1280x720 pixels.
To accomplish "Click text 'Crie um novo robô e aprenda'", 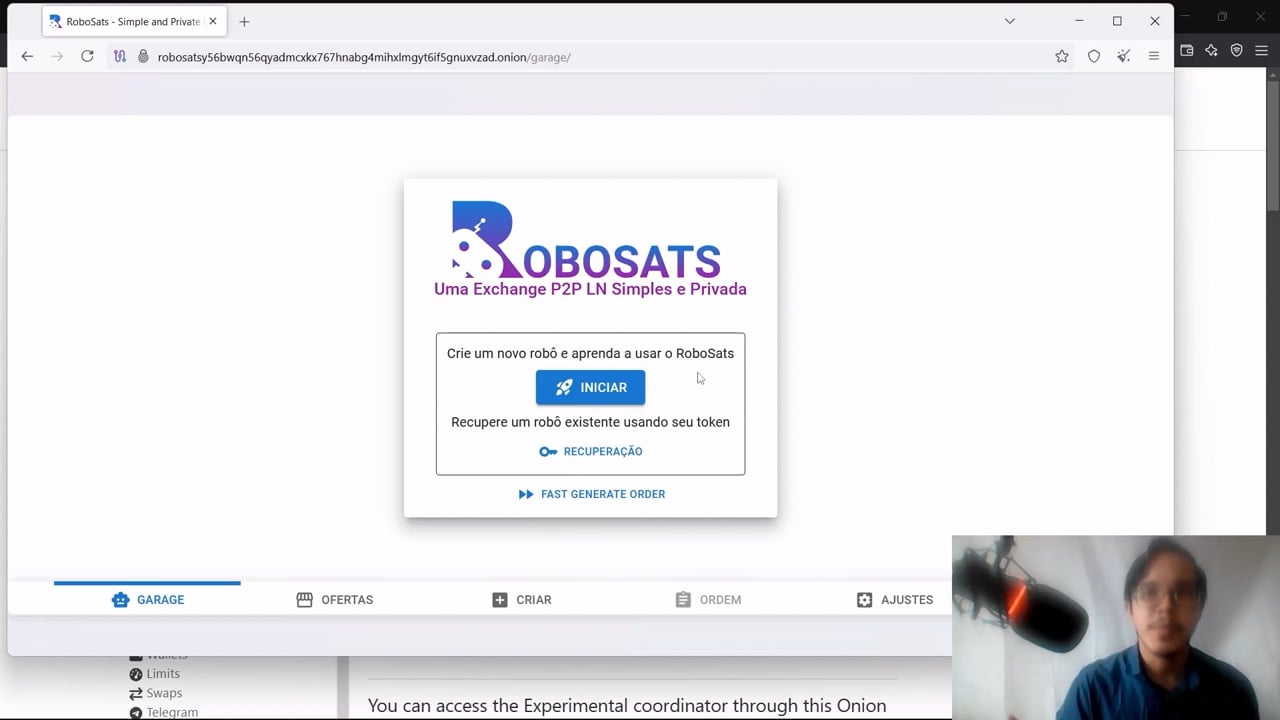I will pos(533,353).
